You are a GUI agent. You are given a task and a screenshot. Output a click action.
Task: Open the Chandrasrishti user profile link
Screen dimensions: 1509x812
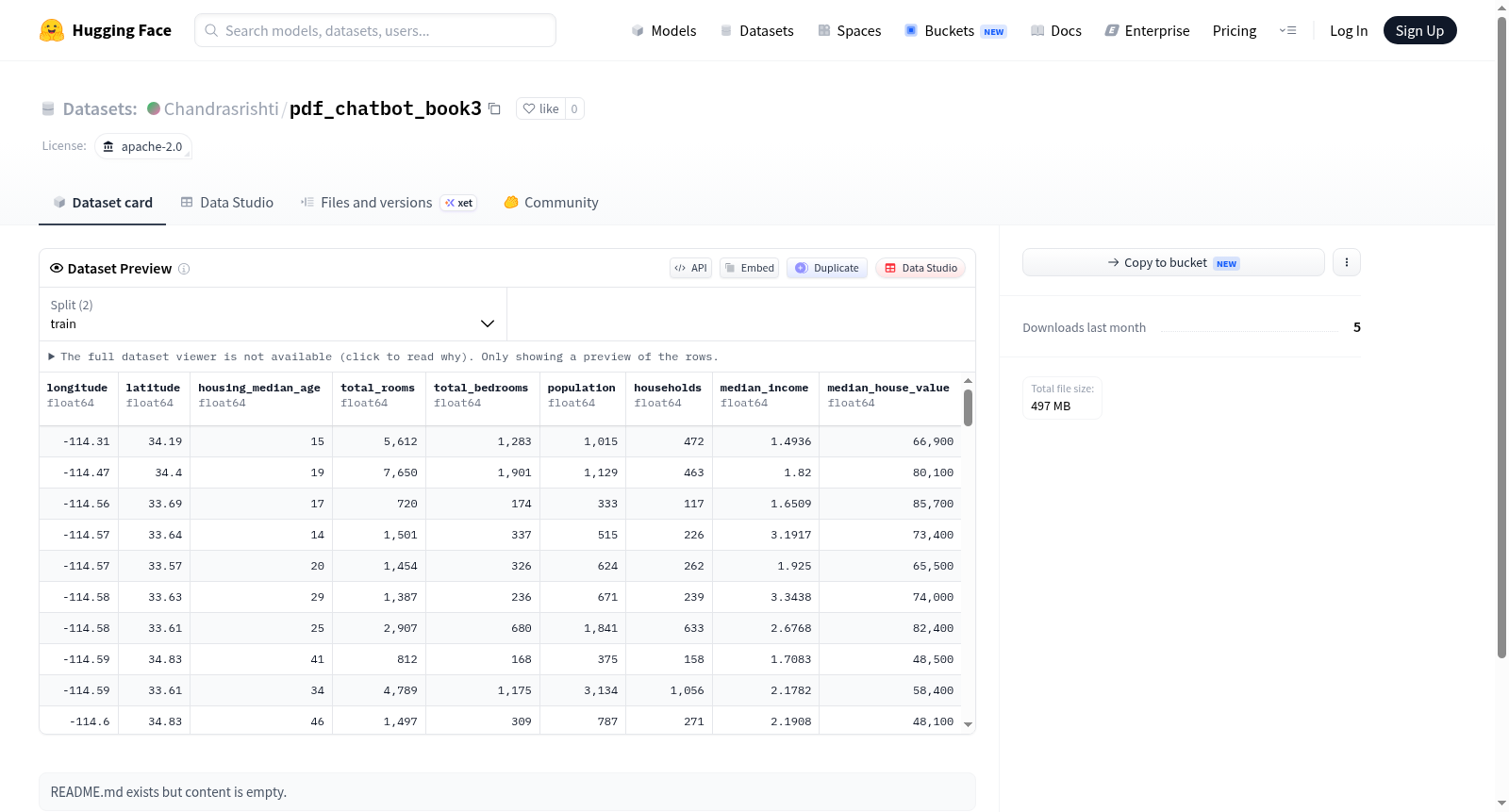(222, 108)
